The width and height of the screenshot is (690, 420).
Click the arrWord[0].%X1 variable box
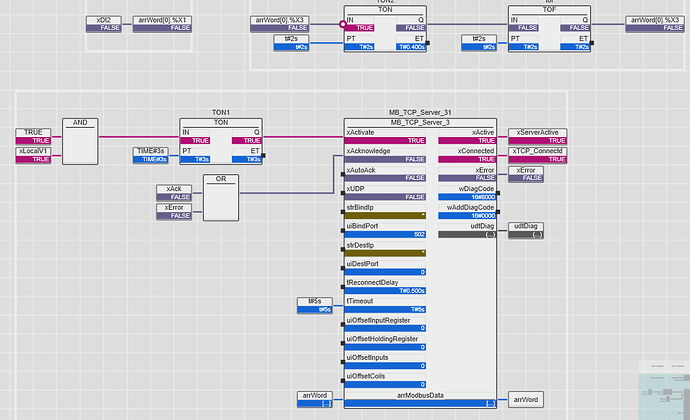coord(162,24)
